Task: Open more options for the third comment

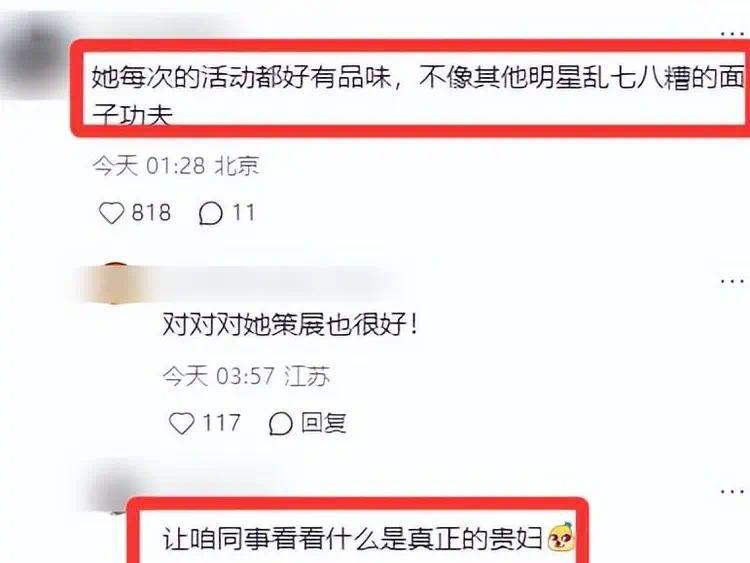Action: pyautogui.click(x=733, y=491)
